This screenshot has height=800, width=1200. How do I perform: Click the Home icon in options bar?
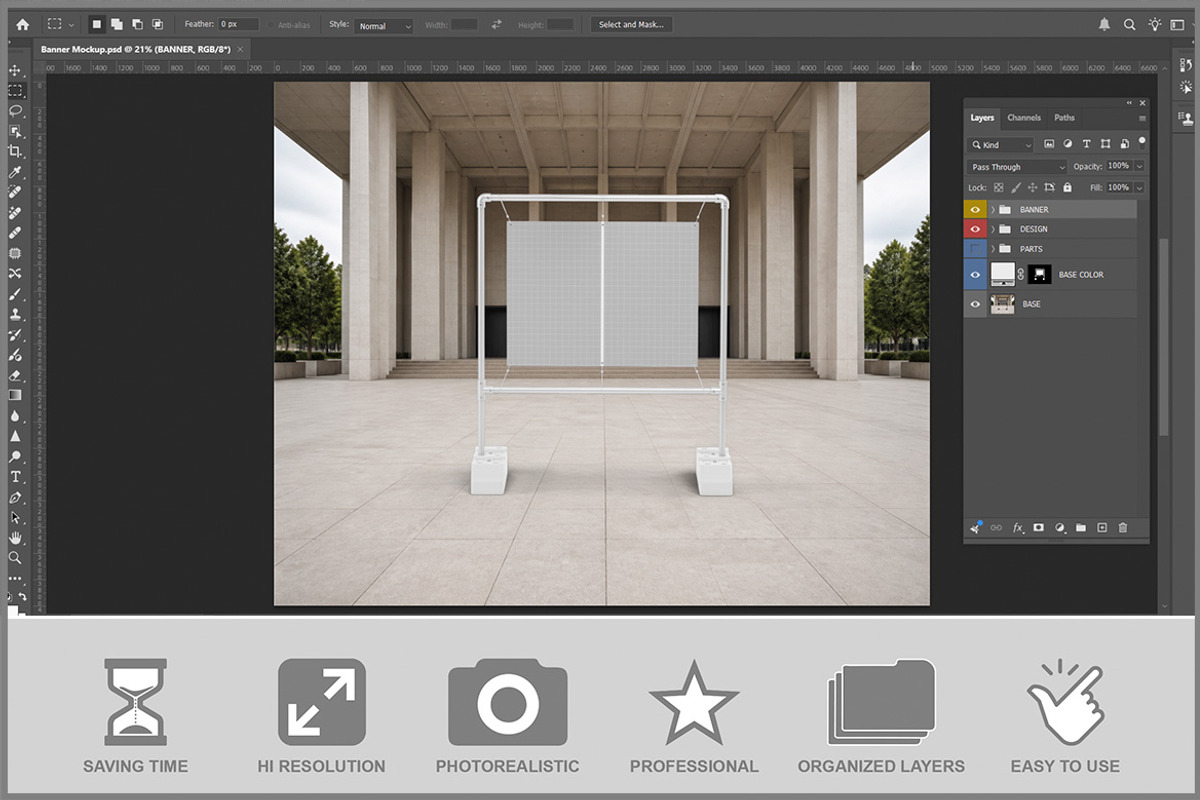[23, 24]
